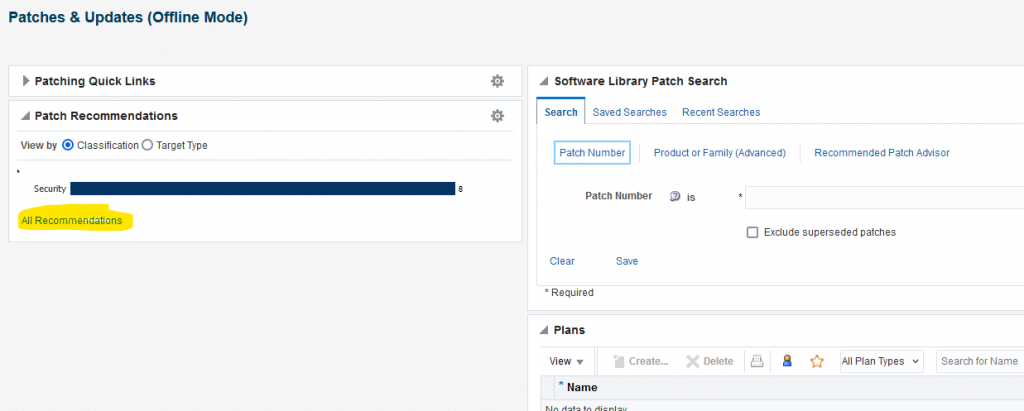Viewport: 1024px width, 411px height.
Task: Click the Patch Number help icon
Action: [x=674, y=197]
